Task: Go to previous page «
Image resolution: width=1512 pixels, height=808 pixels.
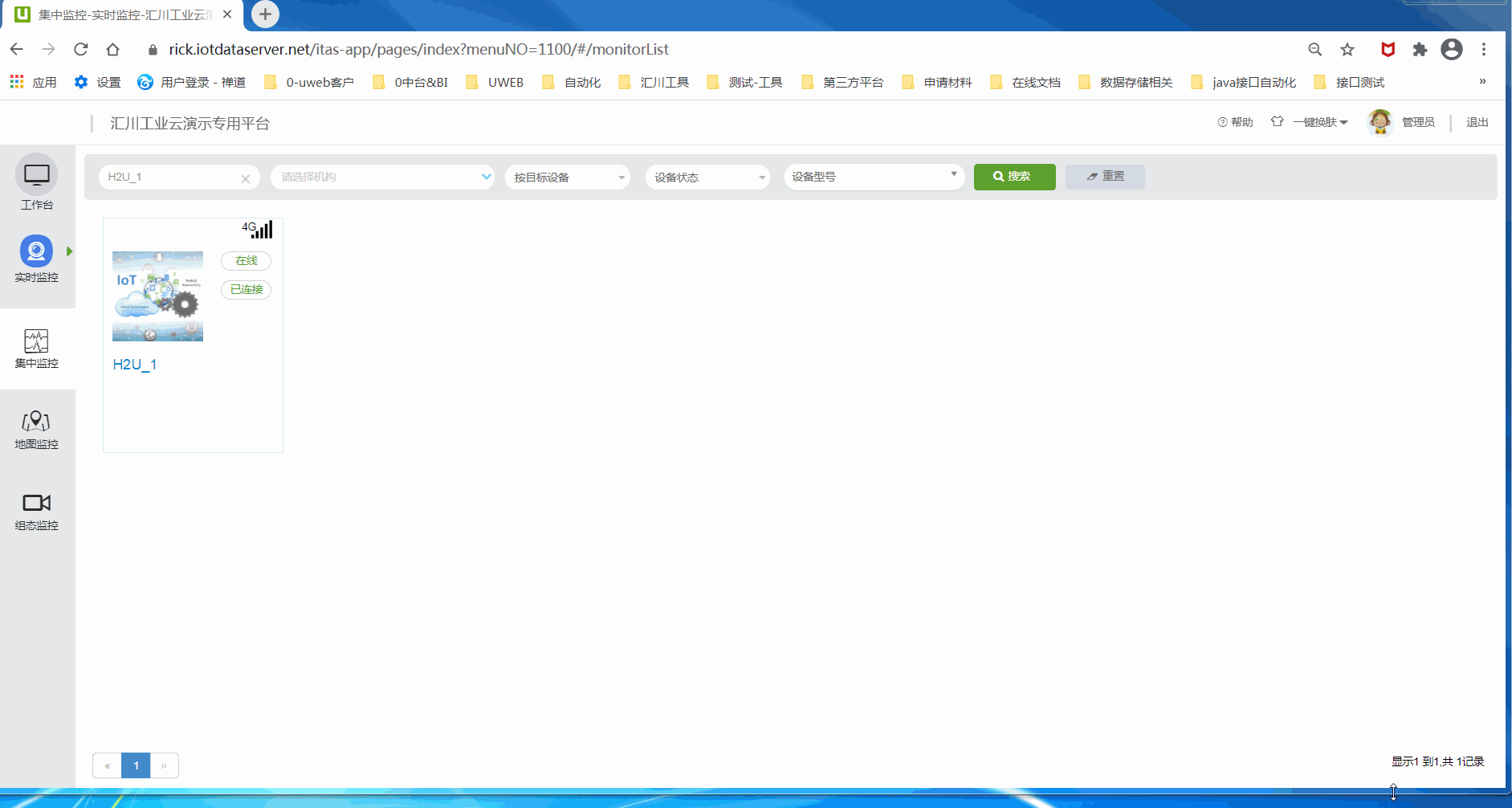Action: click(107, 765)
